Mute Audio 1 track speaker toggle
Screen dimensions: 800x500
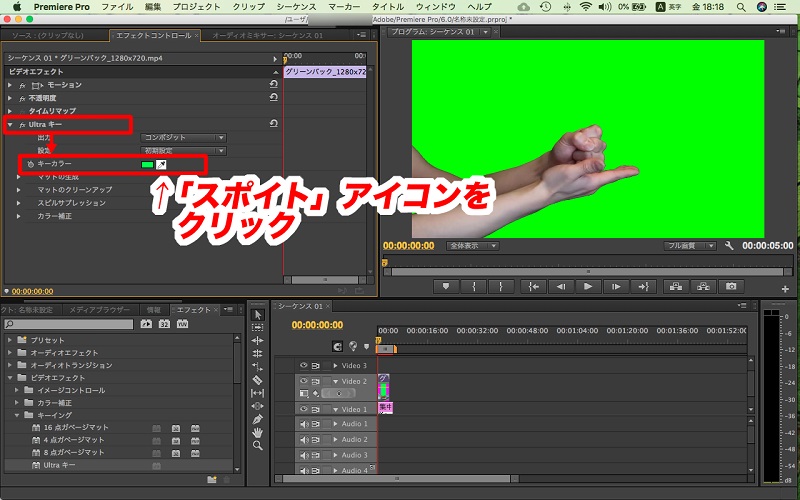(304, 424)
